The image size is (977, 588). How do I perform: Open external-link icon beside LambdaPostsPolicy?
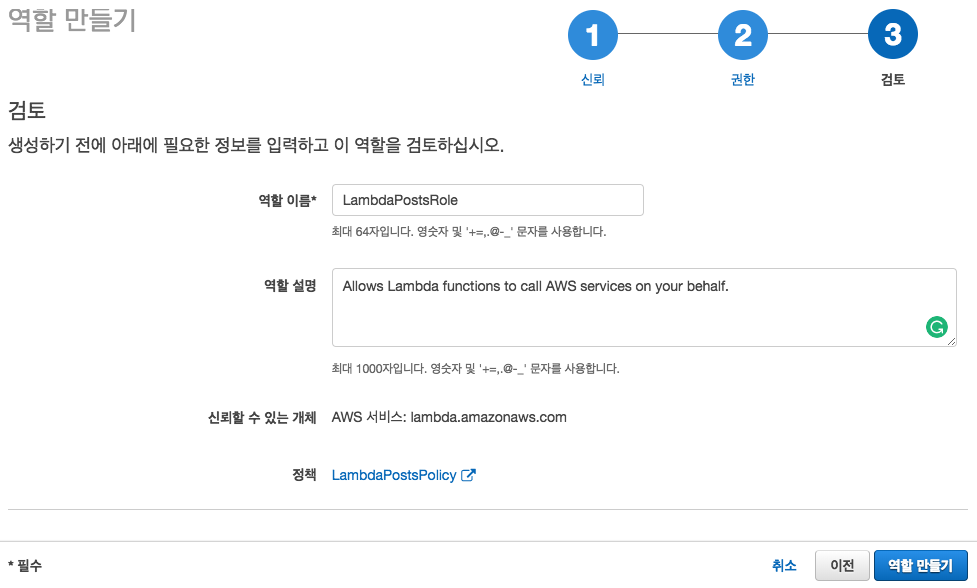(468, 475)
